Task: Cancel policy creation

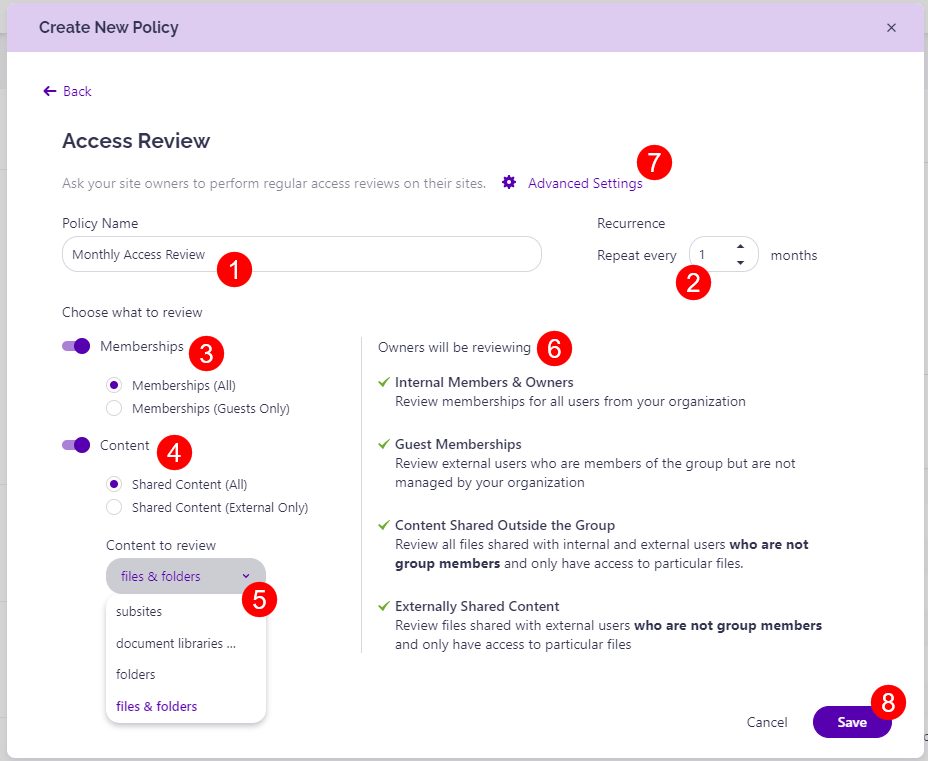Action: [767, 721]
